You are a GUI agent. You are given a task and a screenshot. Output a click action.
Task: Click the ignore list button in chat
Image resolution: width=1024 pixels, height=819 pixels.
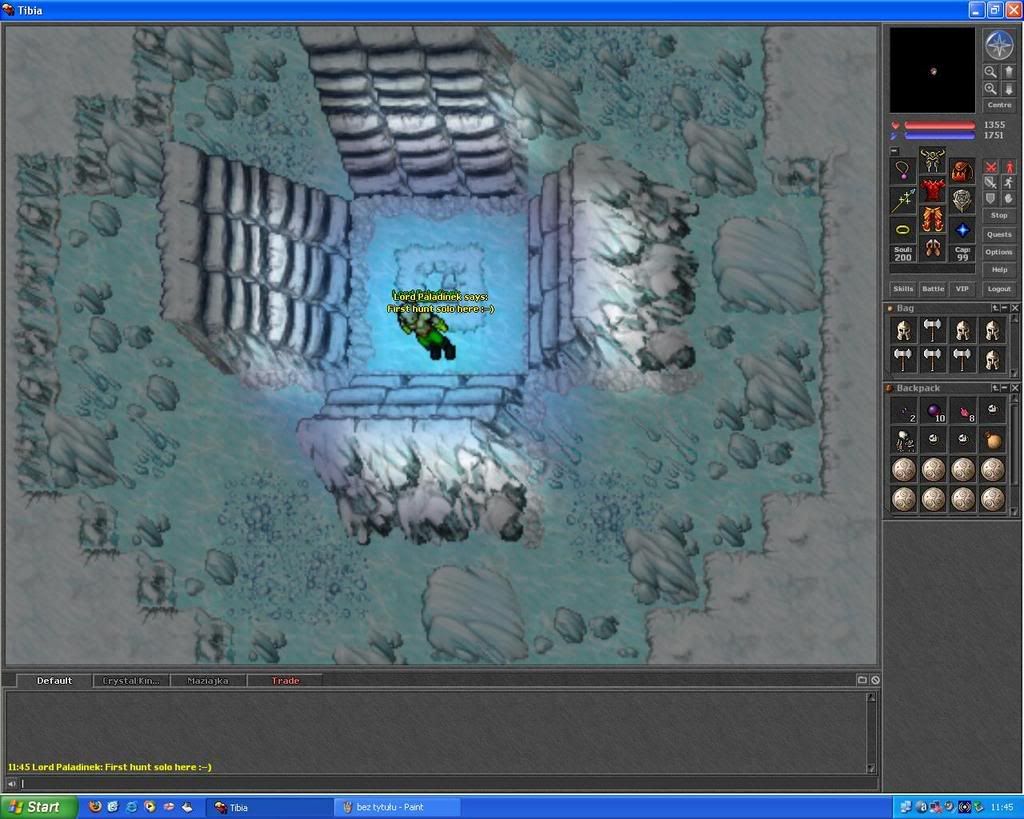point(875,680)
